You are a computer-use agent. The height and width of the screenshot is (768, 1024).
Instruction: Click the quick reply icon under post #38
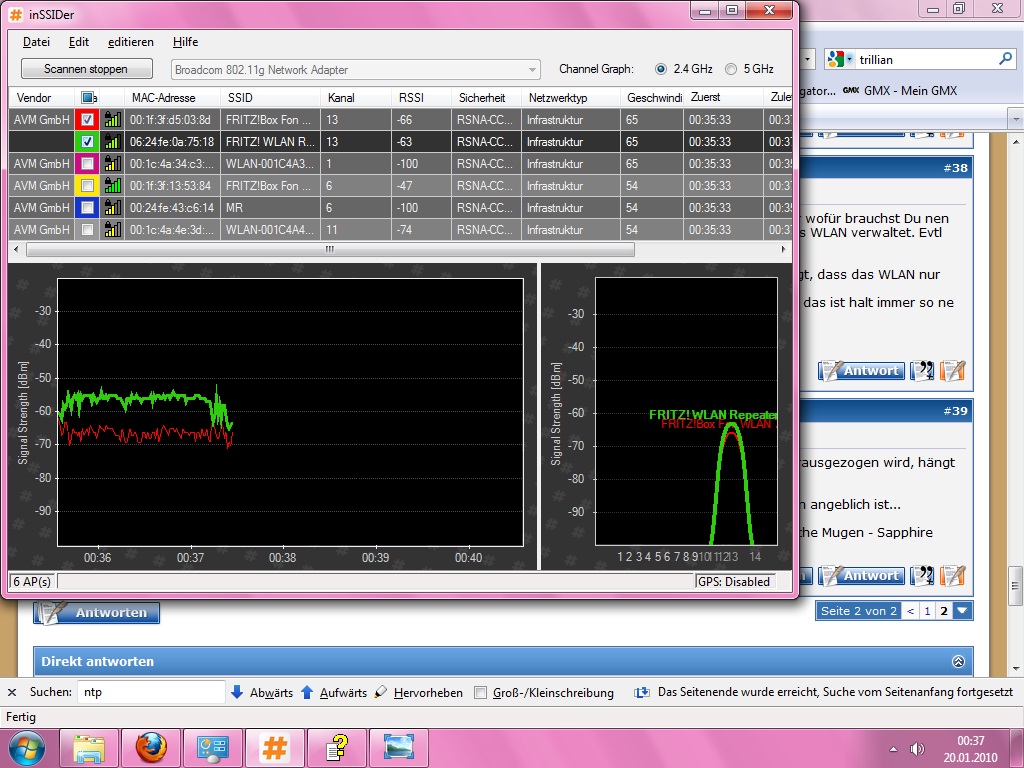(952, 370)
